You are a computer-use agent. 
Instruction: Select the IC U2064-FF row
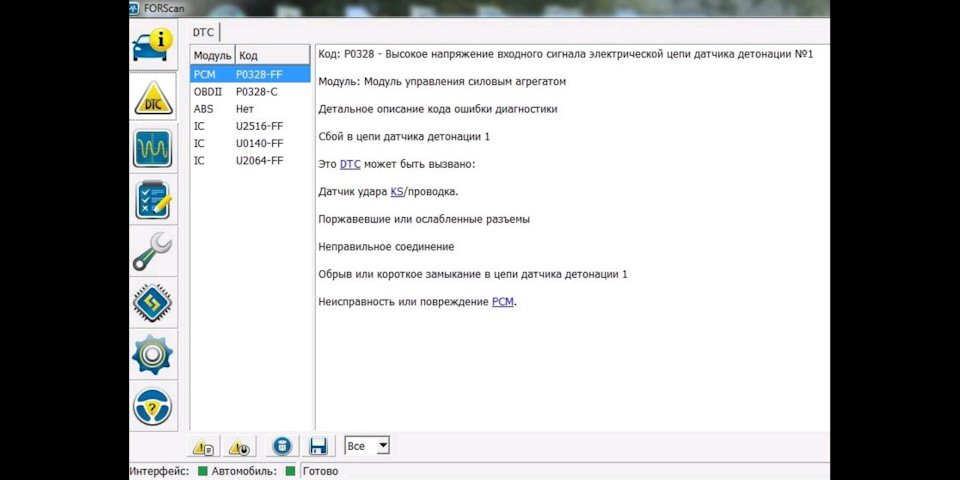tap(250, 160)
